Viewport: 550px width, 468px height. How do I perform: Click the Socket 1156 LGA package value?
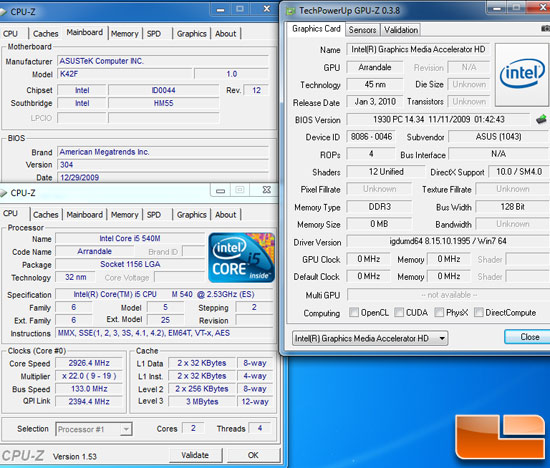click(130, 264)
